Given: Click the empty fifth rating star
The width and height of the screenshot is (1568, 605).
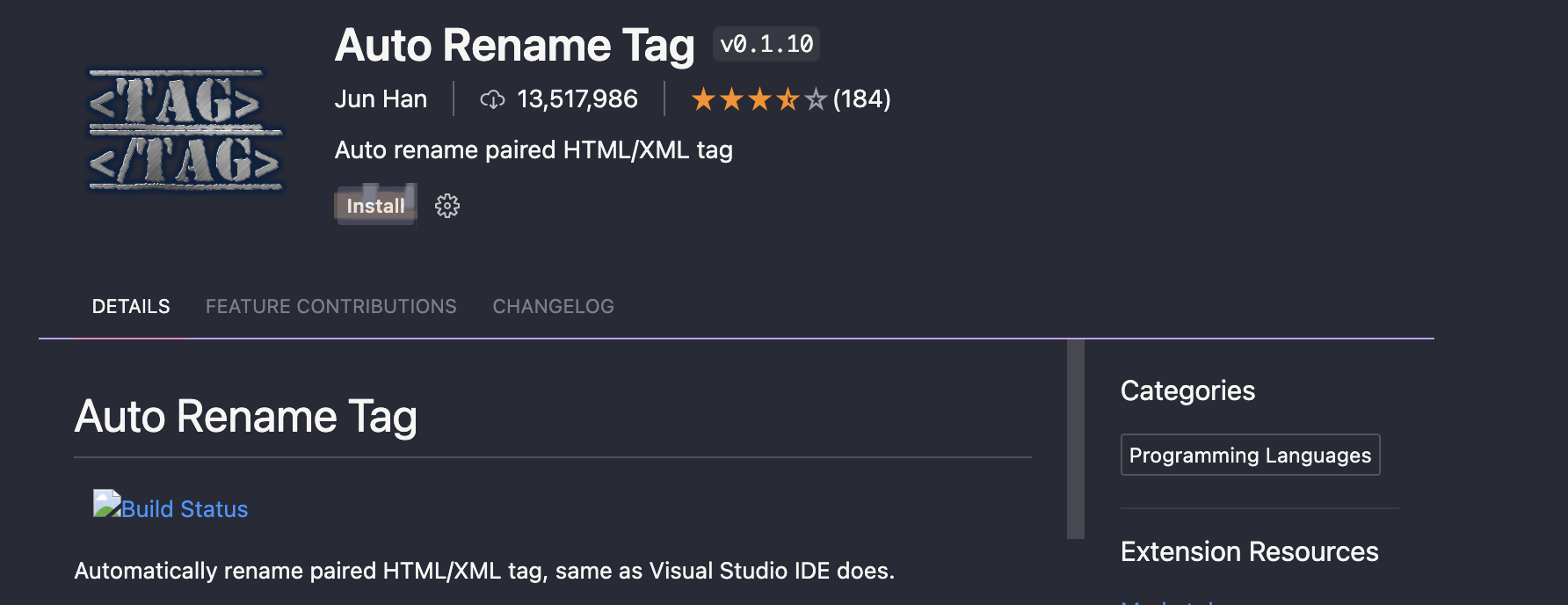Looking at the screenshot, I should tap(815, 99).
